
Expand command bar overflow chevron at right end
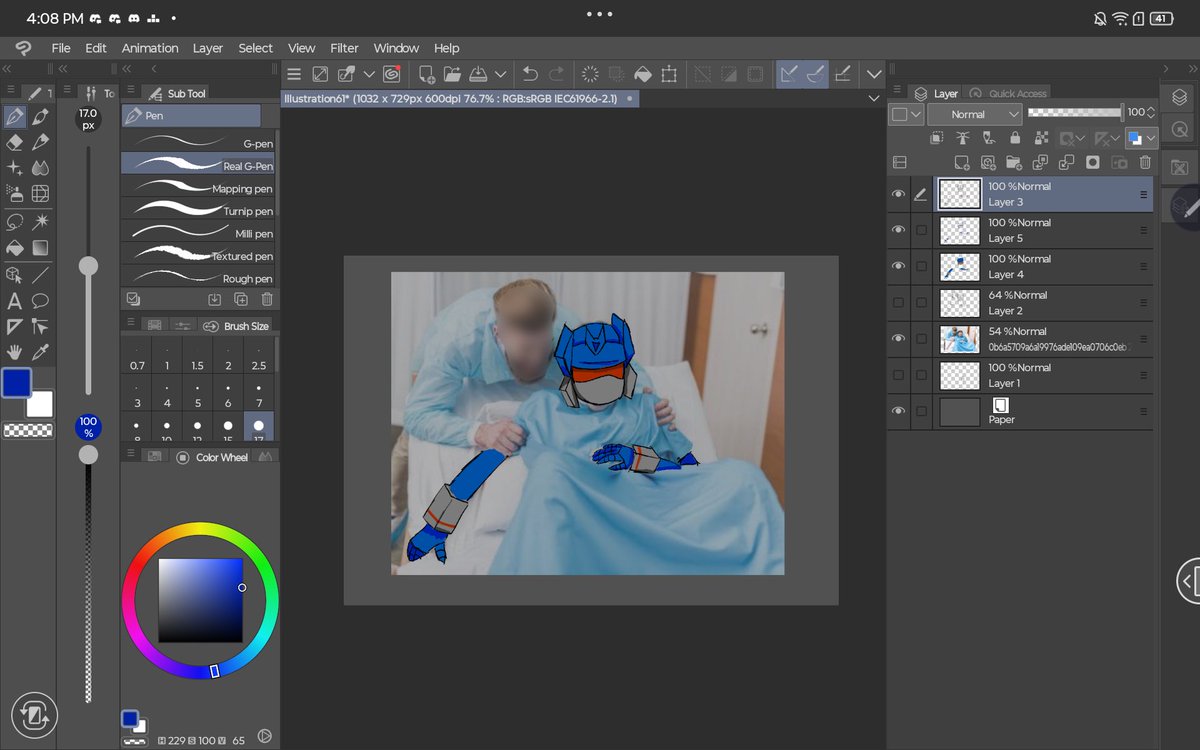pyautogui.click(x=874, y=74)
